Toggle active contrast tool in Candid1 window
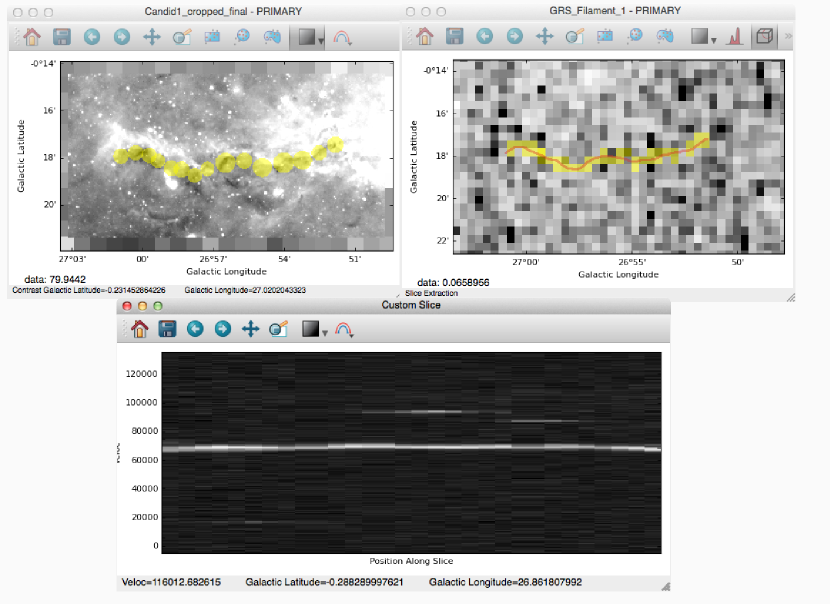Viewport: 830px width, 604px height. (x=308, y=37)
